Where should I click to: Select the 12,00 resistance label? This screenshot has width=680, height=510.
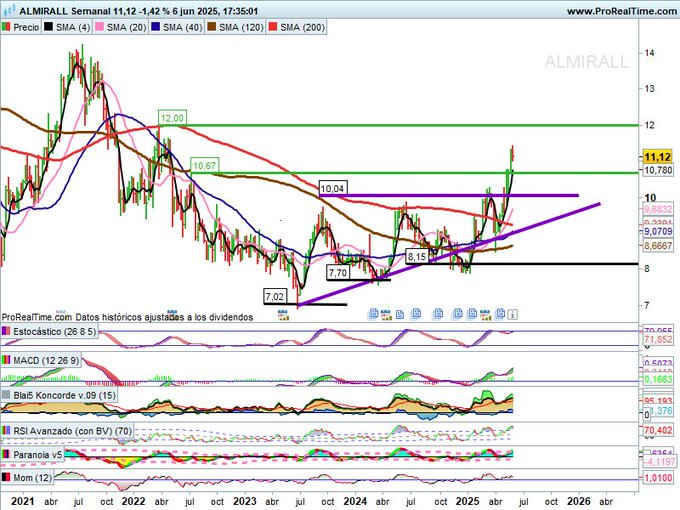click(x=172, y=118)
